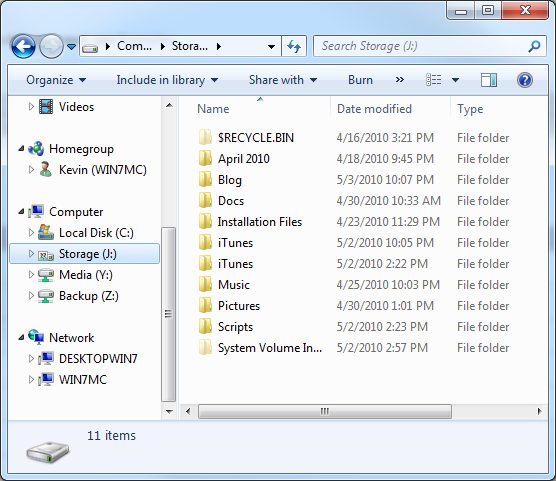Click the Stora... breadcrumb segment
Viewport: 556px width, 481px height.
coord(190,46)
